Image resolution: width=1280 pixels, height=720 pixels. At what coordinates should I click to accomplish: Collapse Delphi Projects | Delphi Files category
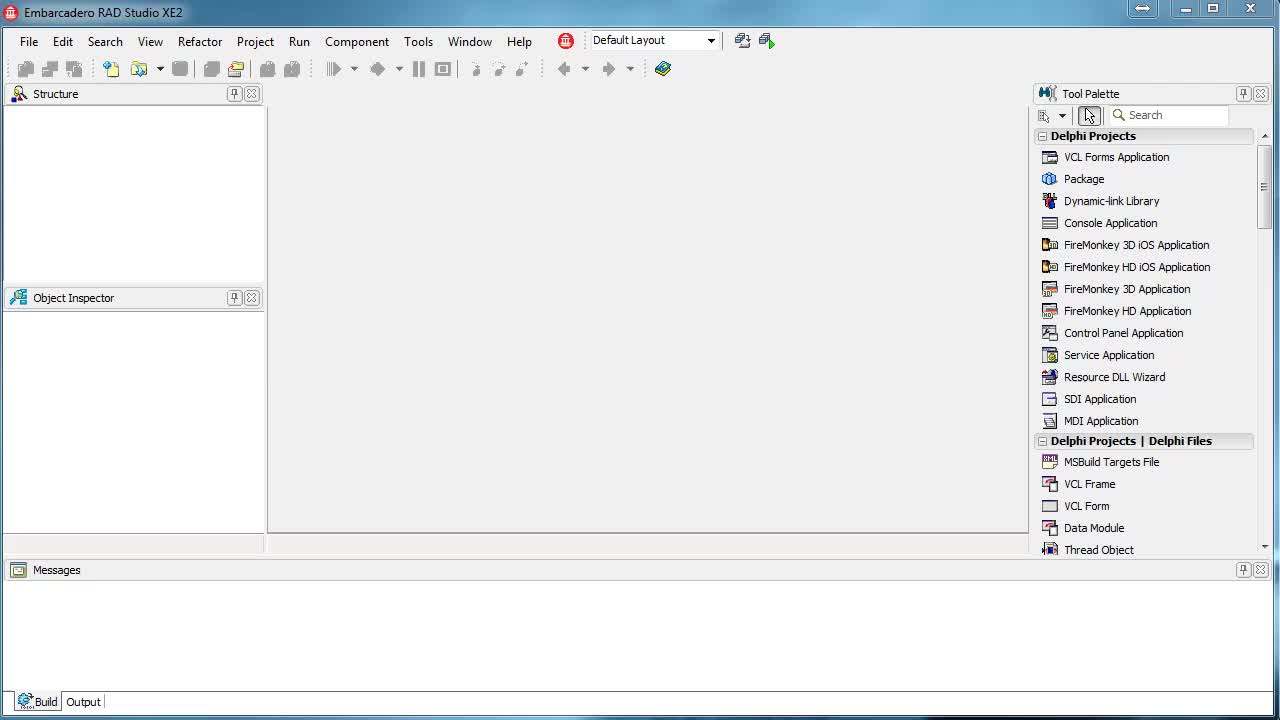[1042, 441]
